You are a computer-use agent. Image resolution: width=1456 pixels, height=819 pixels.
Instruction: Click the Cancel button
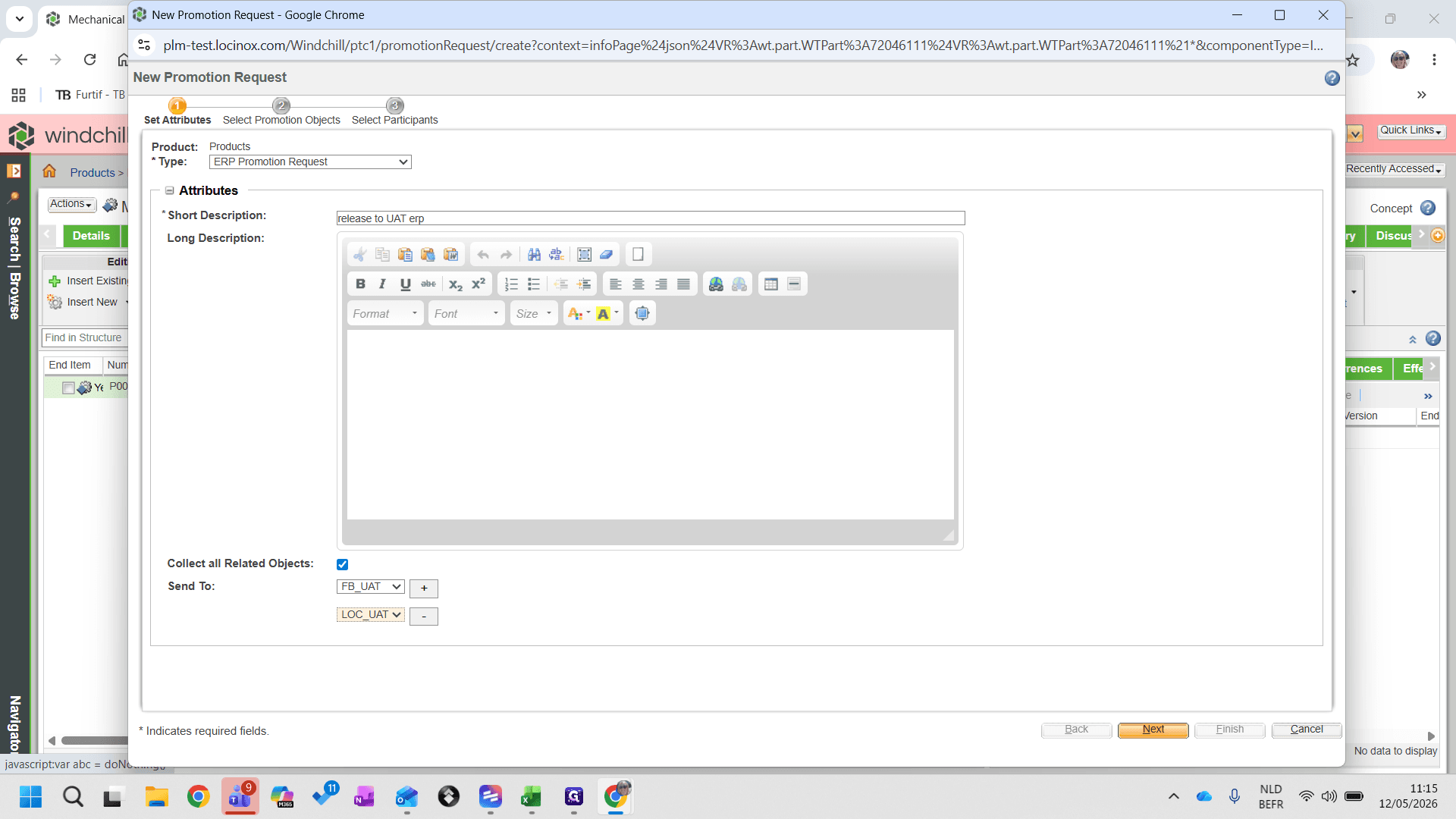point(1307,730)
